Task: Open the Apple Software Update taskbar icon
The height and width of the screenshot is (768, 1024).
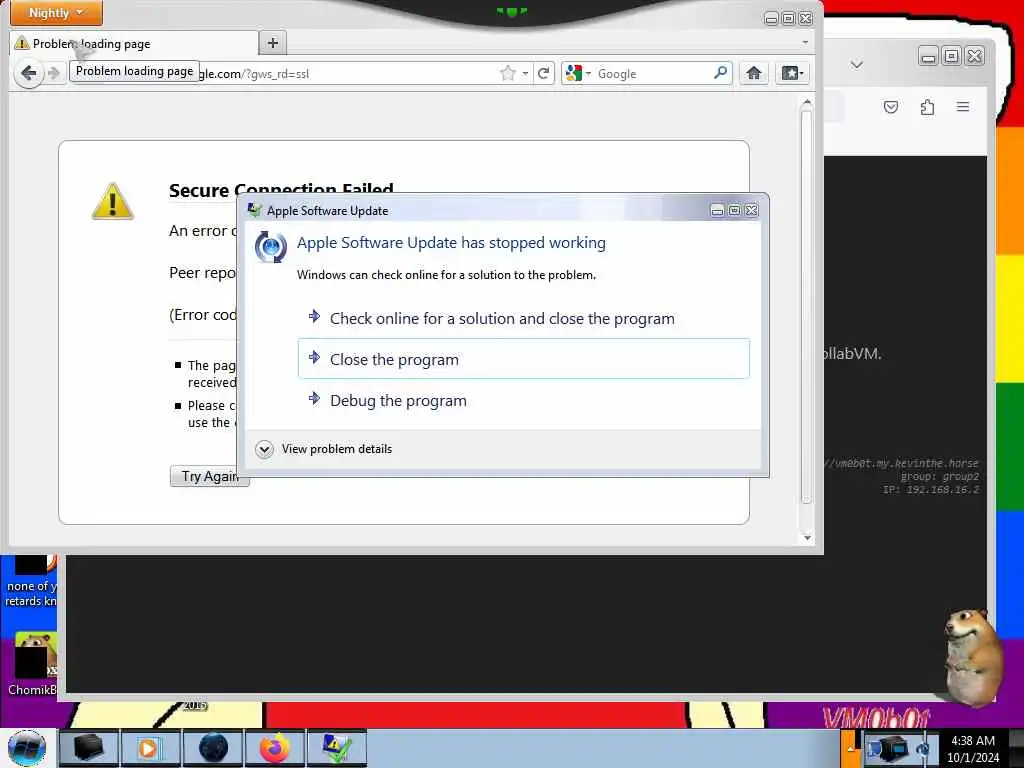Action: [x=337, y=748]
